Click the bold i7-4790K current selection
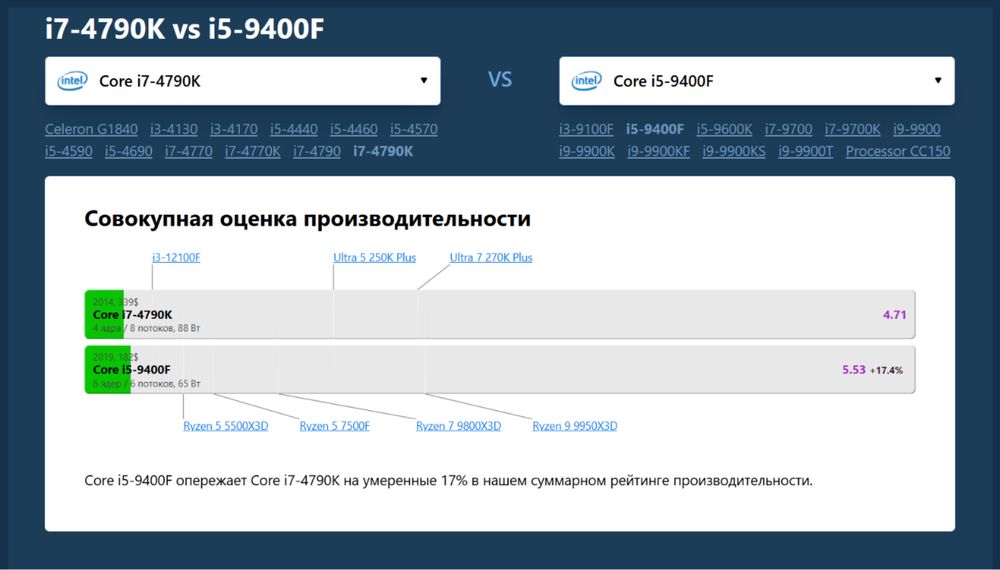Image resolution: width=1000 pixels, height=570 pixels. point(383,152)
